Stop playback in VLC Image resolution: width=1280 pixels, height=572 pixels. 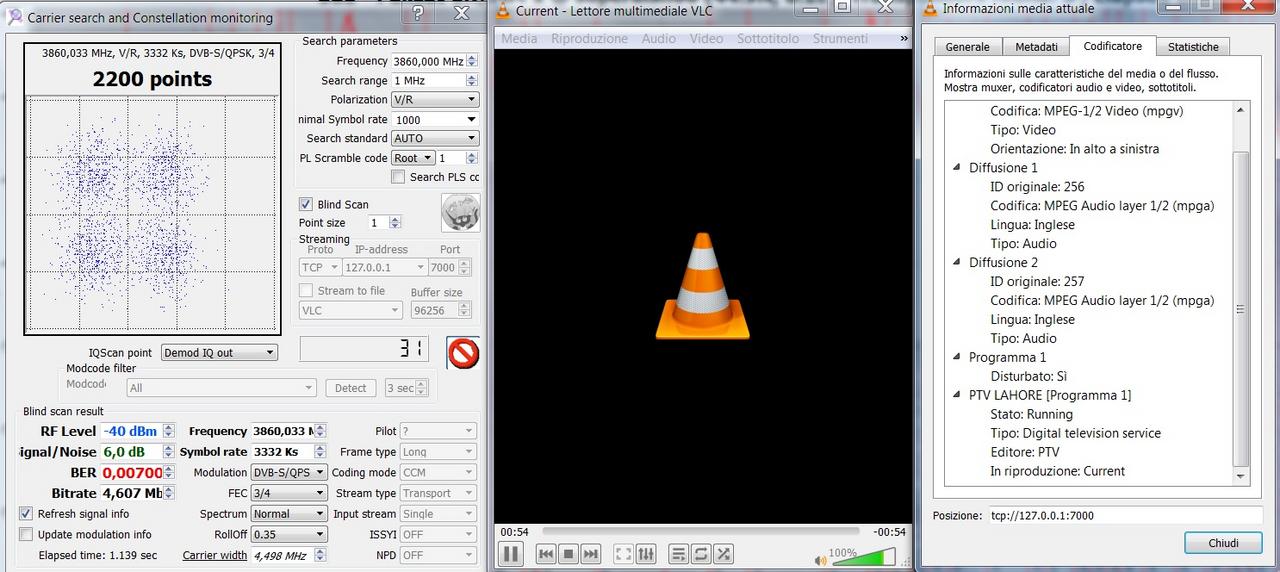pos(568,554)
